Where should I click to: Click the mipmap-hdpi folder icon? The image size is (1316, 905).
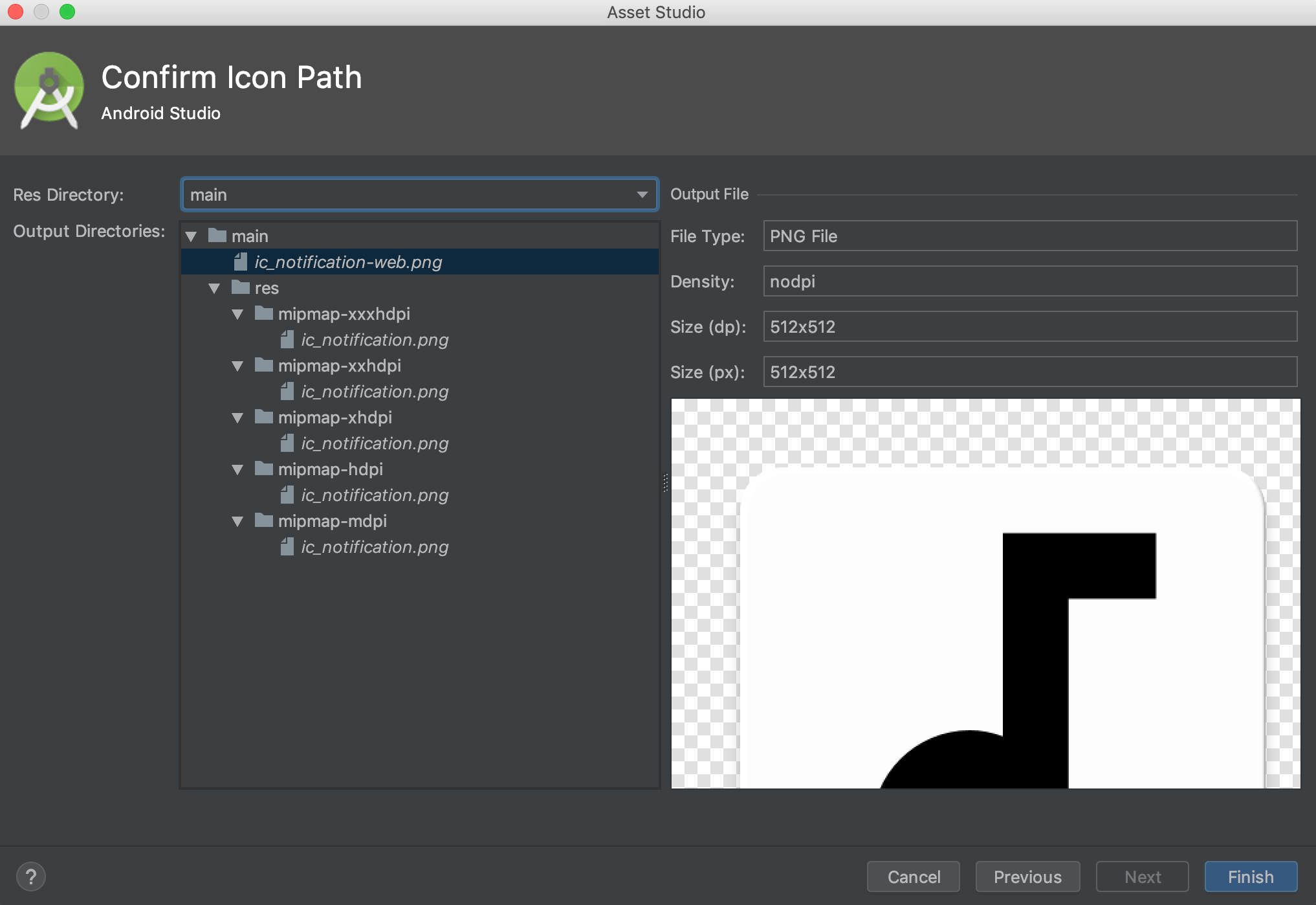(x=264, y=469)
